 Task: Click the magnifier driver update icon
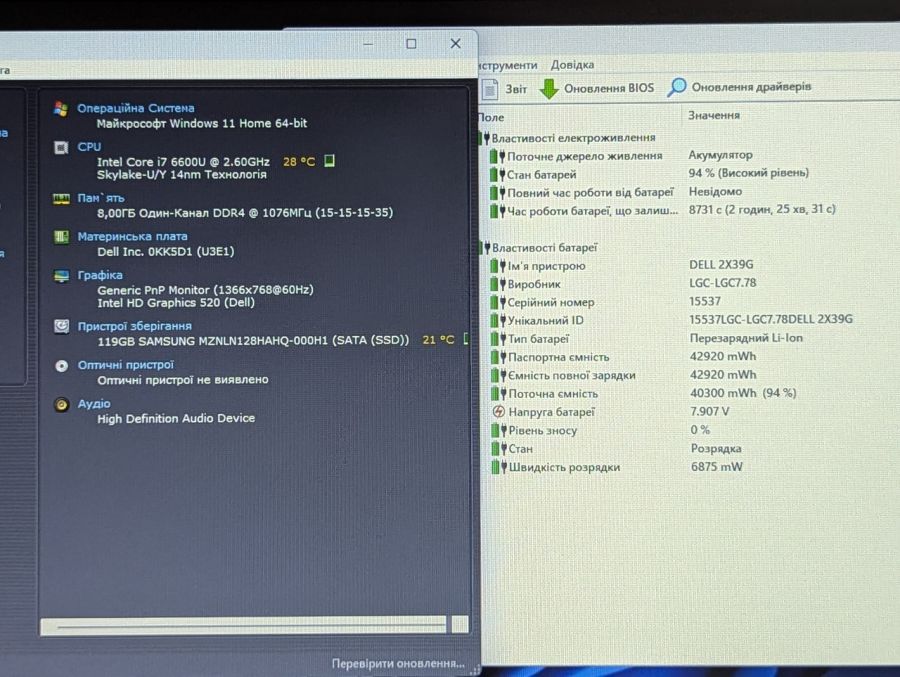(677, 87)
